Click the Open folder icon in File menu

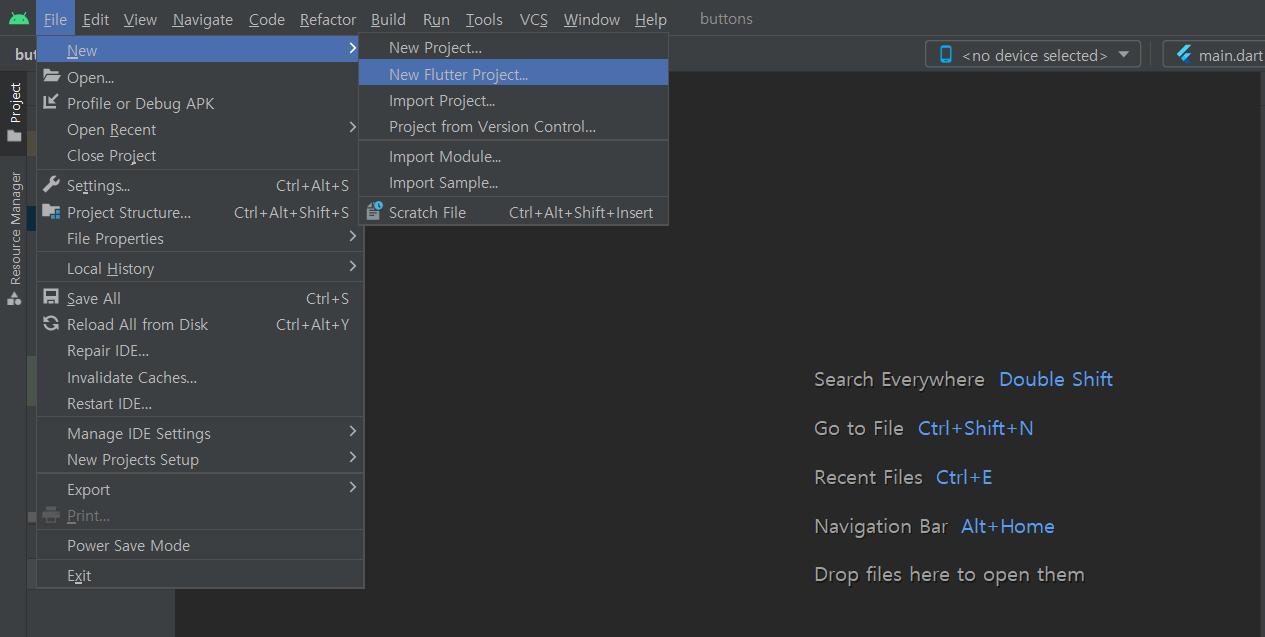tap(51, 76)
